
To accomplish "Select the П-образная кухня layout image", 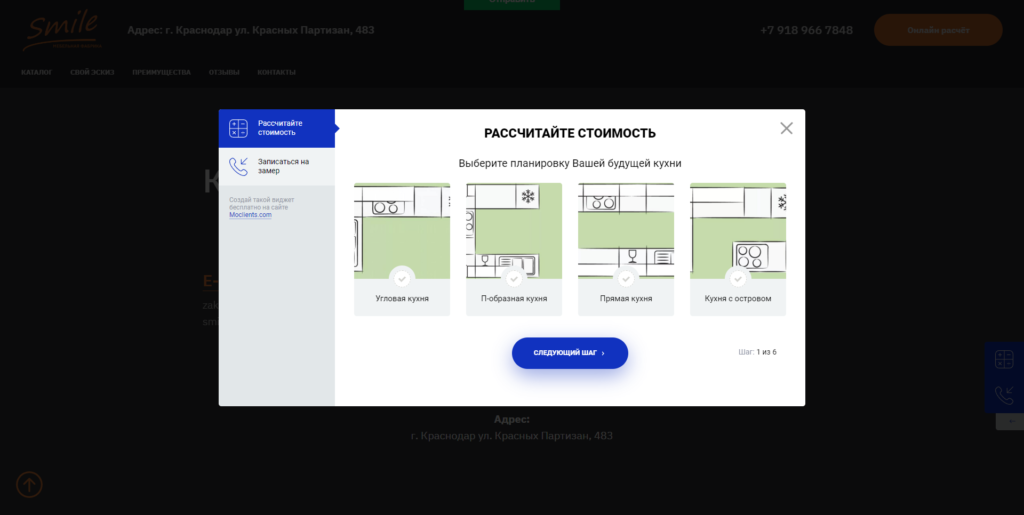I will 514,231.
